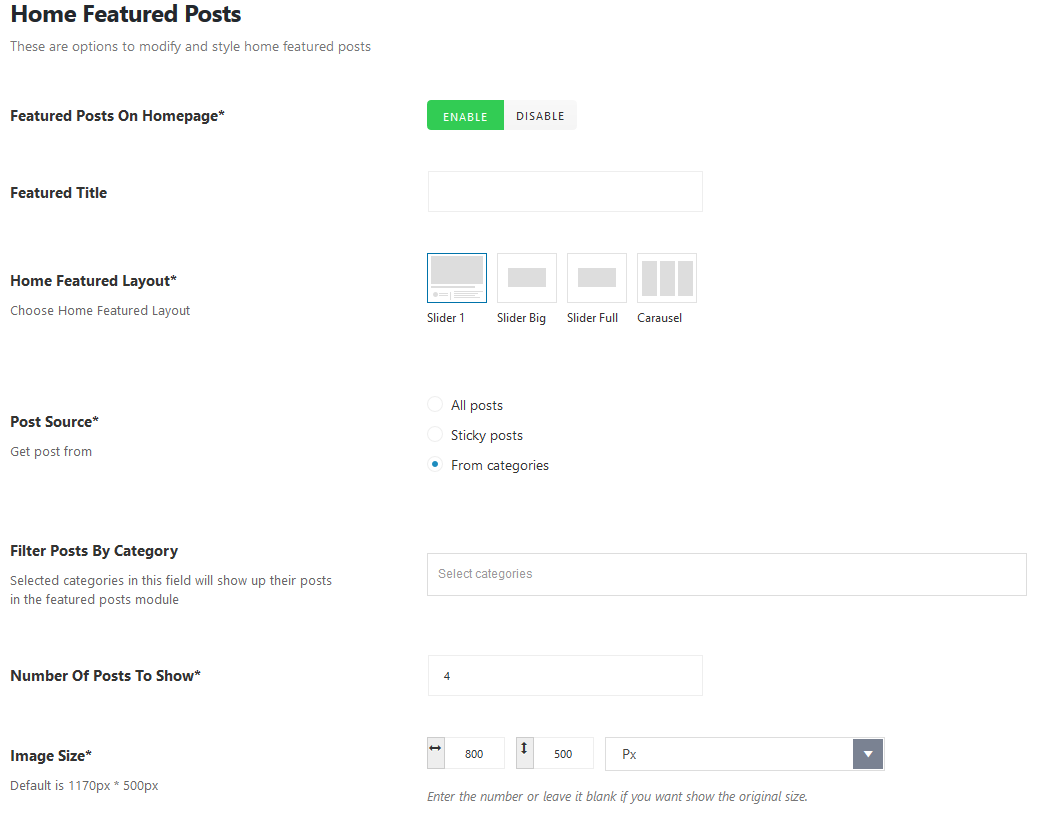Click the Featured Title text field
This screenshot has width=1038, height=816.
click(565, 192)
